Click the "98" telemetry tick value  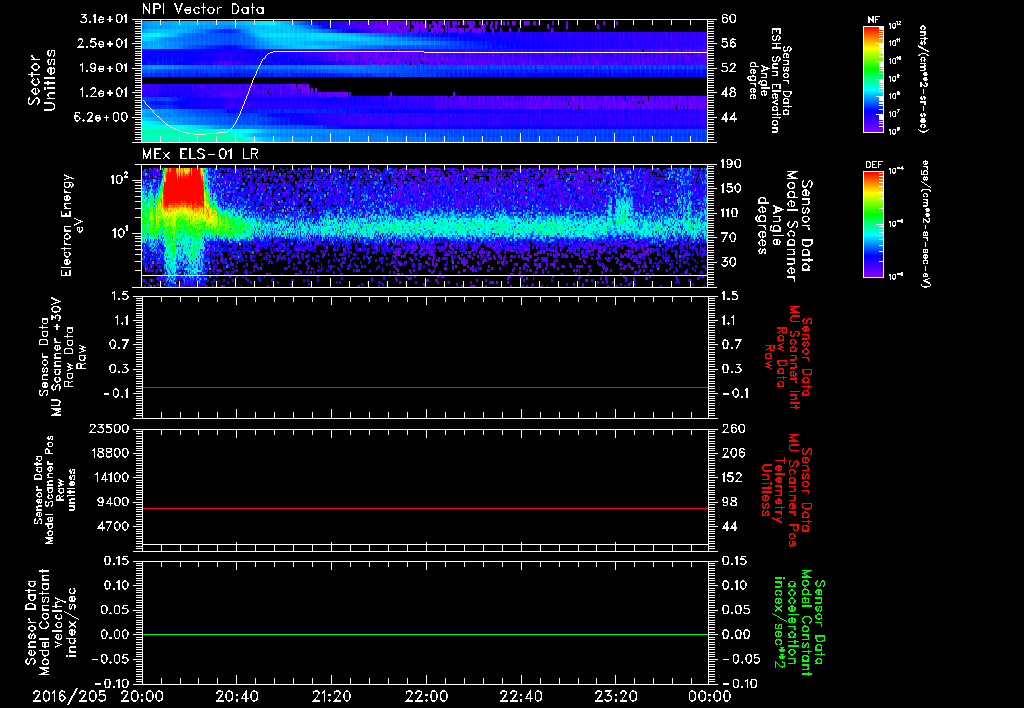click(x=728, y=502)
